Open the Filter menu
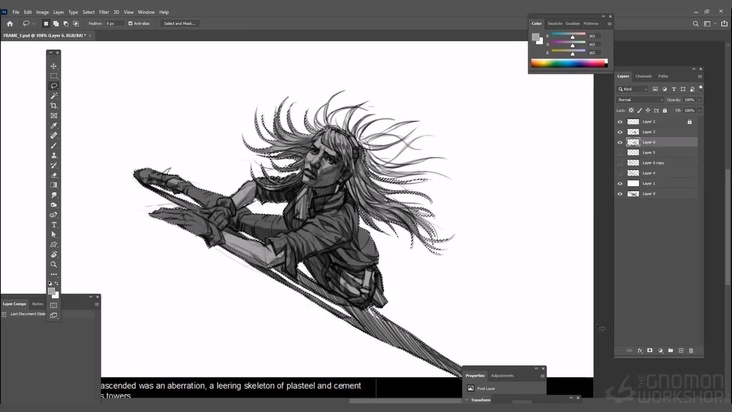This screenshot has height=412, width=732. pos(104,12)
